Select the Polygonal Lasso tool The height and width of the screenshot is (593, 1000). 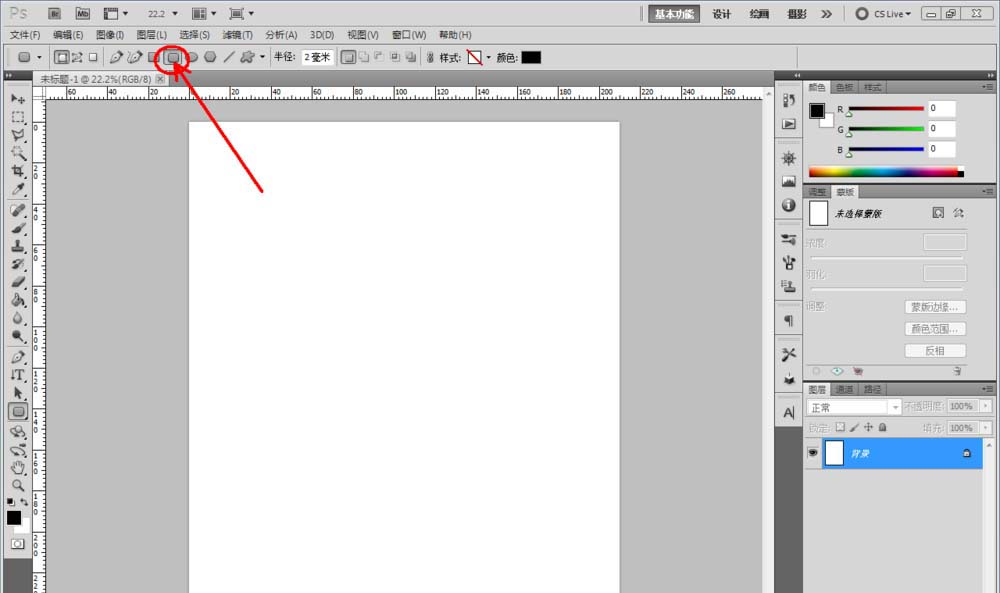pyautogui.click(x=18, y=135)
